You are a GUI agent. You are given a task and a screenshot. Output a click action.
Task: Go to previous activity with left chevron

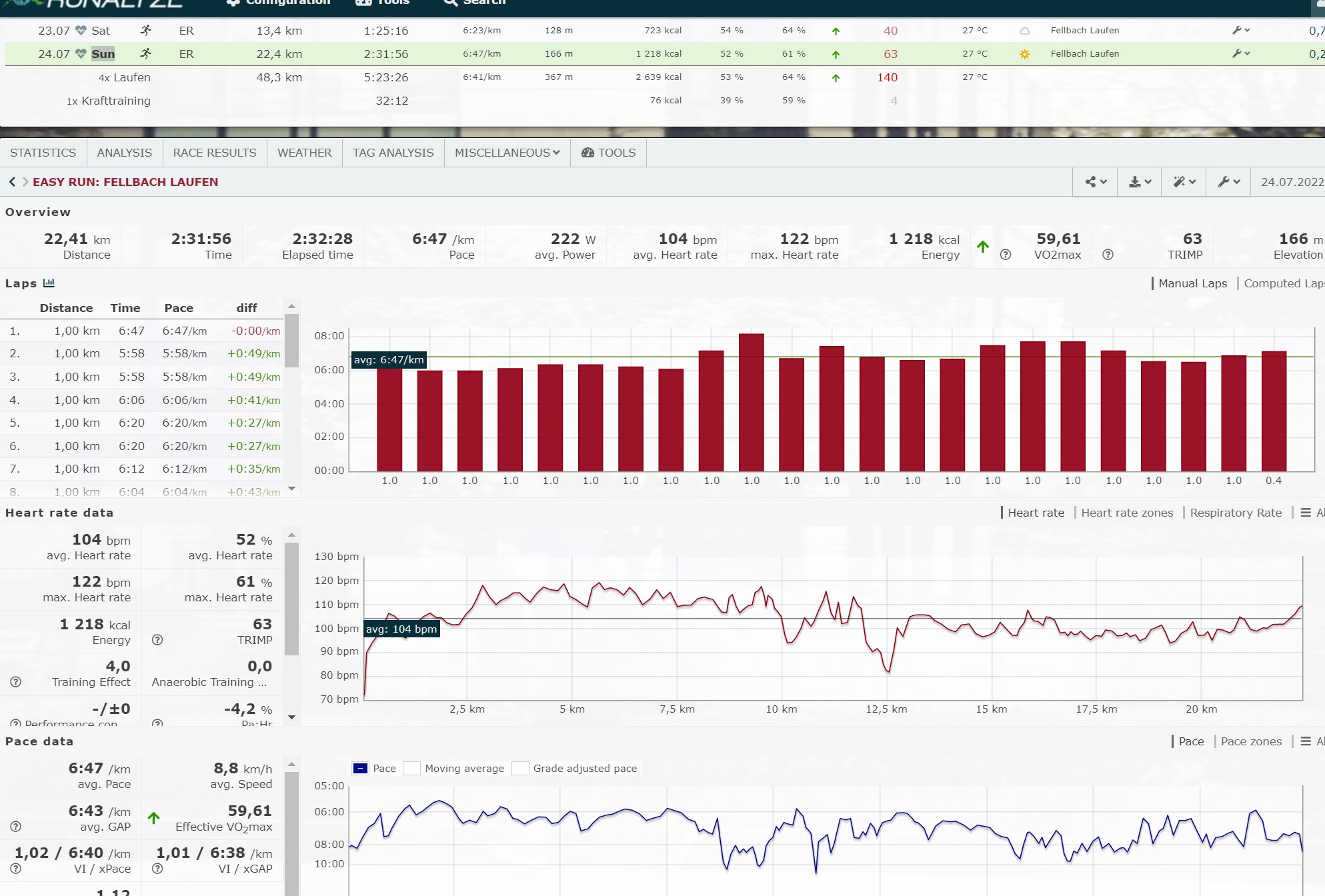coord(12,182)
